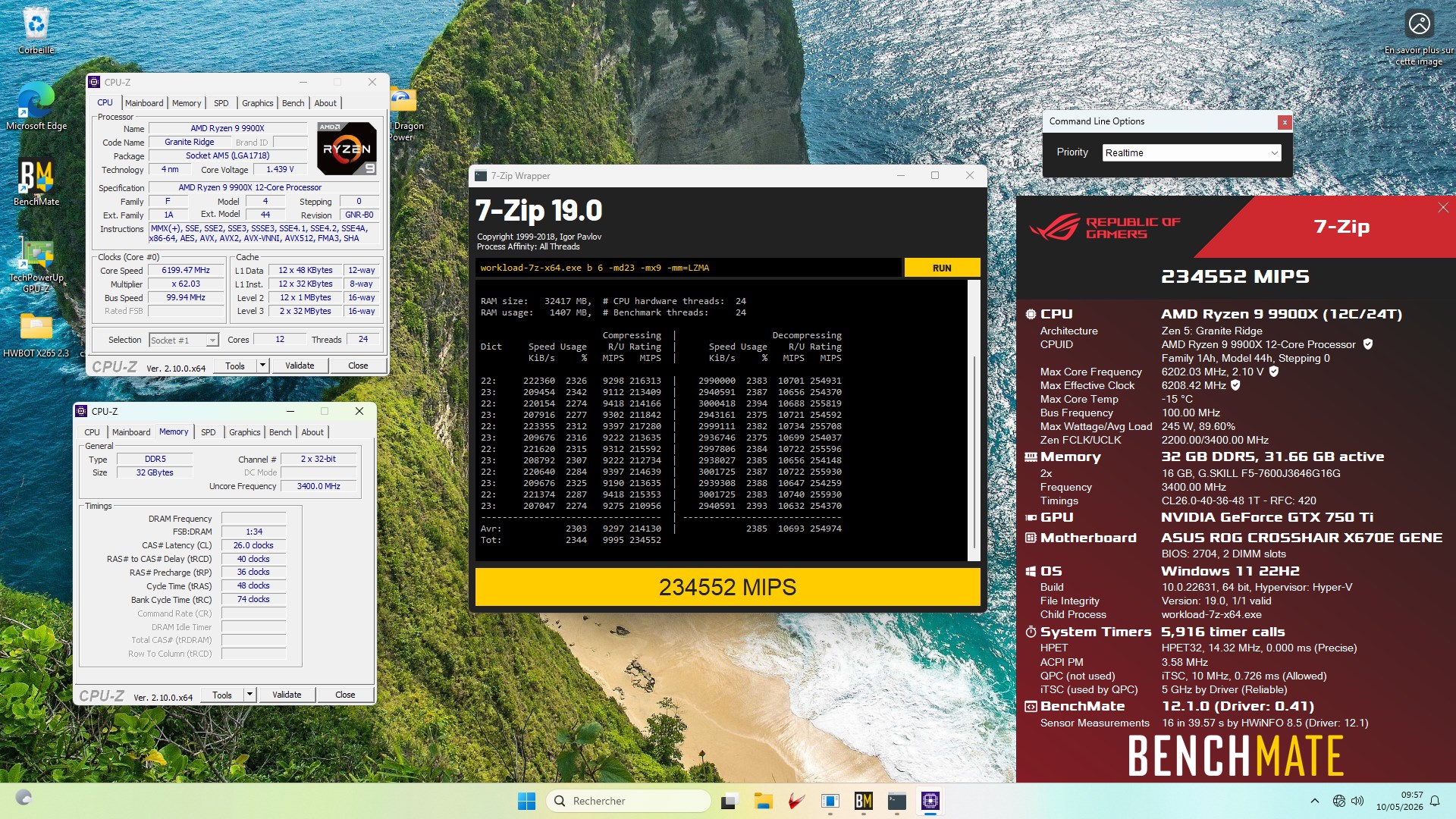
Task: Open Graphics tab in lower CPU-Z window
Action: [x=245, y=432]
